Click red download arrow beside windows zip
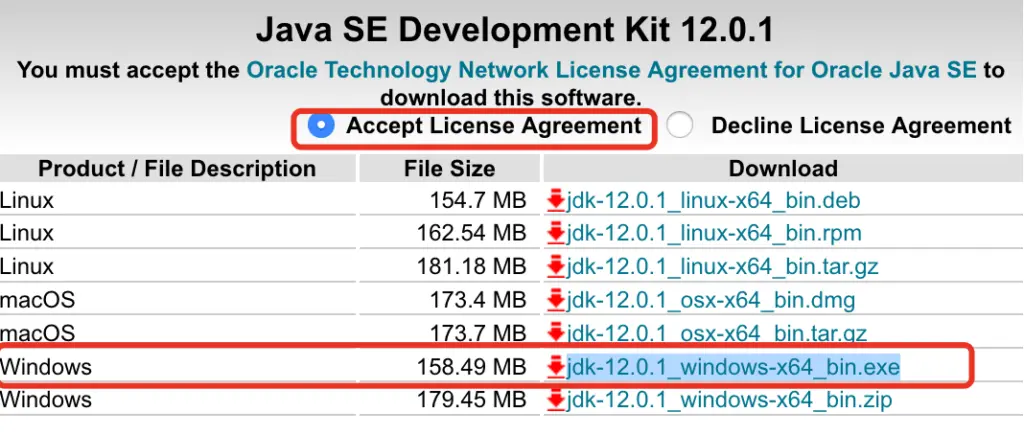This screenshot has height=435, width=1024. (556, 400)
